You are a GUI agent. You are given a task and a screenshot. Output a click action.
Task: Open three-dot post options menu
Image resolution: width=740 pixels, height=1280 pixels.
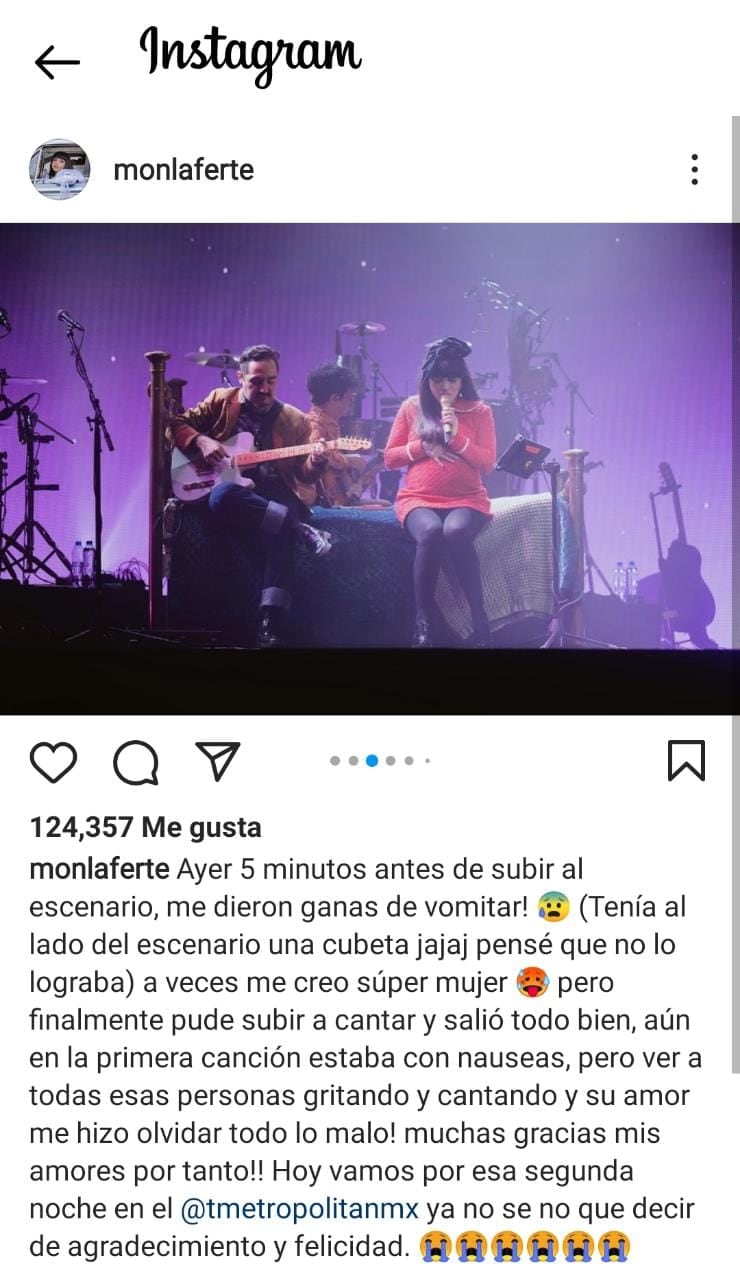[694, 170]
